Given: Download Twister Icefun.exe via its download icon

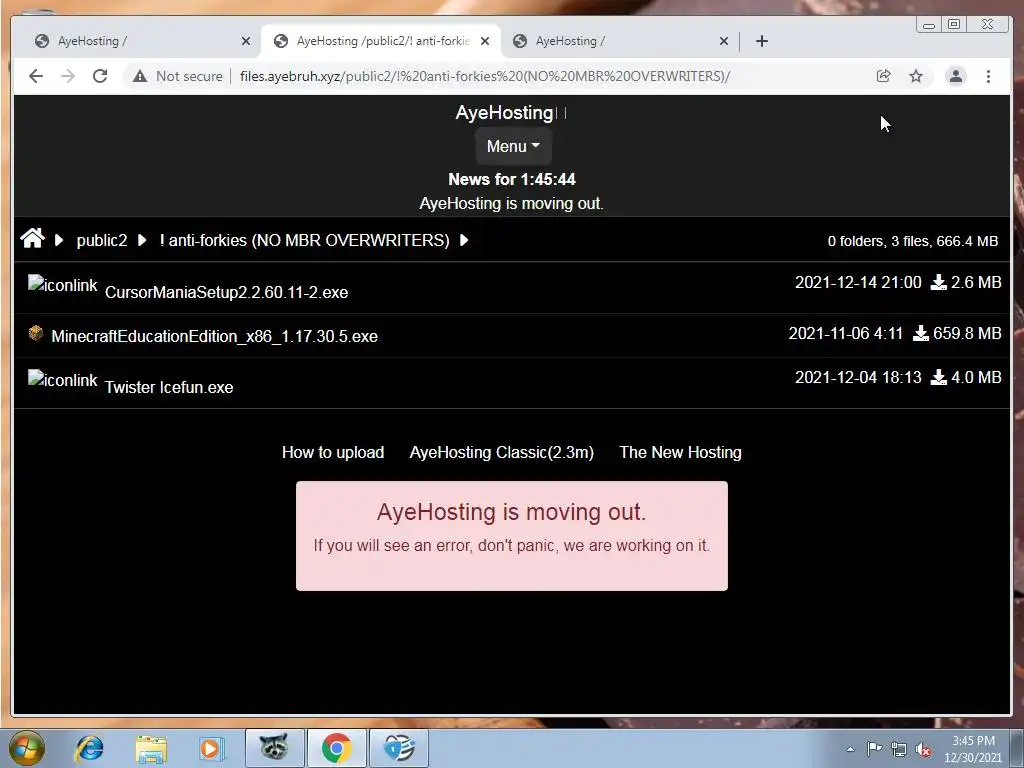Looking at the screenshot, I should click(938, 377).
